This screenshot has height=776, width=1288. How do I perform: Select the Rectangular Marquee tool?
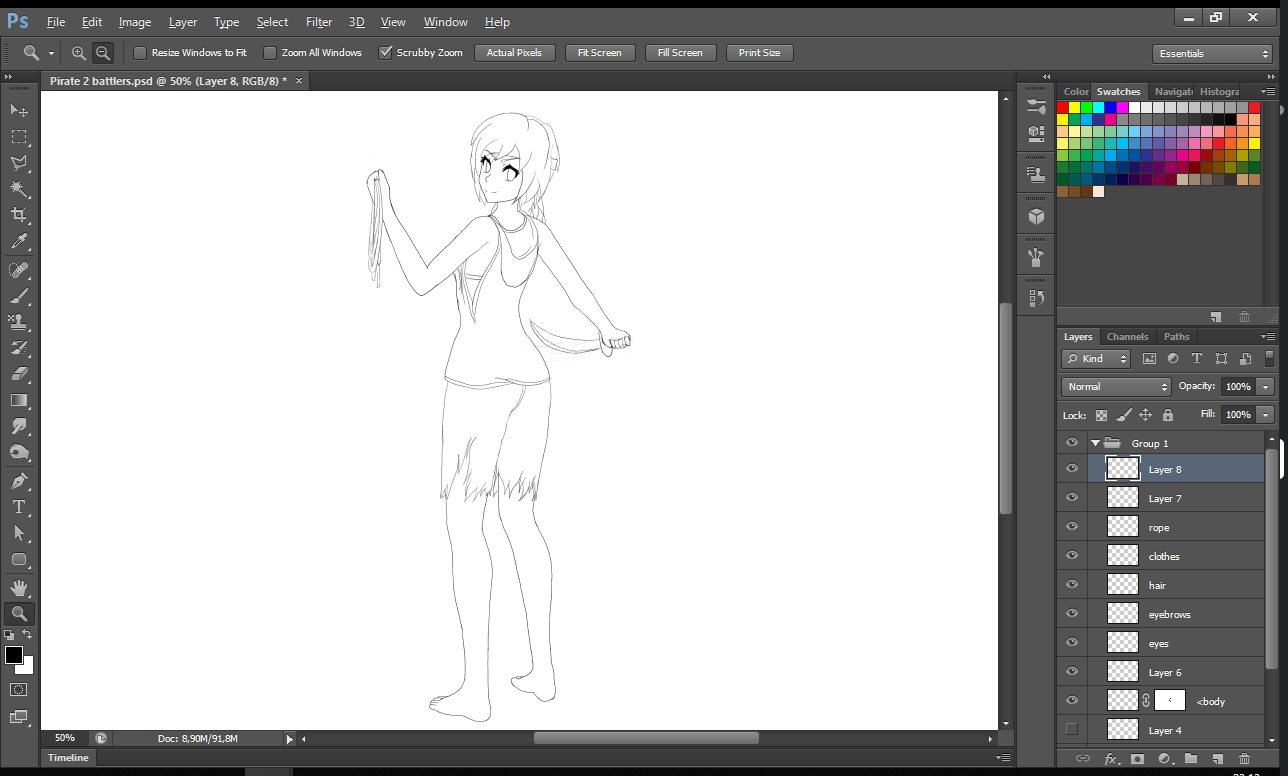pyautogui.click(x=19, y=136)
